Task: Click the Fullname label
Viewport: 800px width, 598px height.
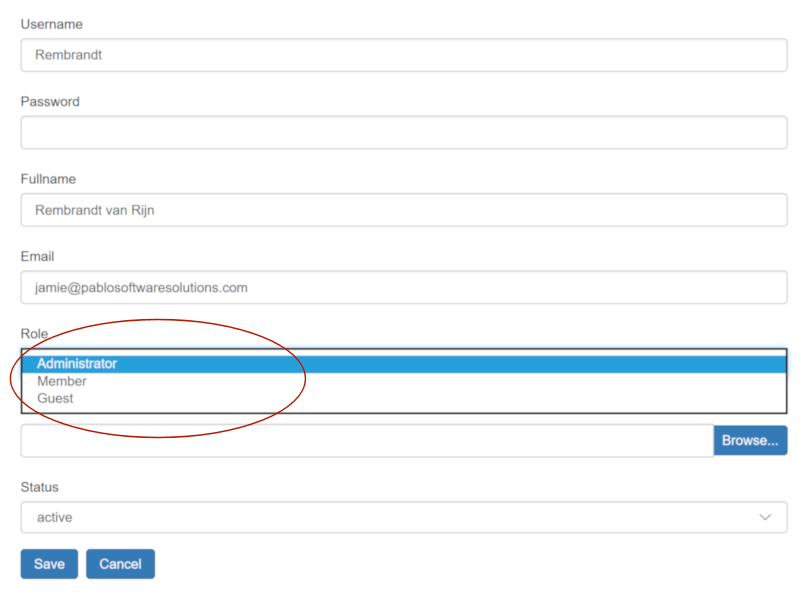Action: click(48, 179)
